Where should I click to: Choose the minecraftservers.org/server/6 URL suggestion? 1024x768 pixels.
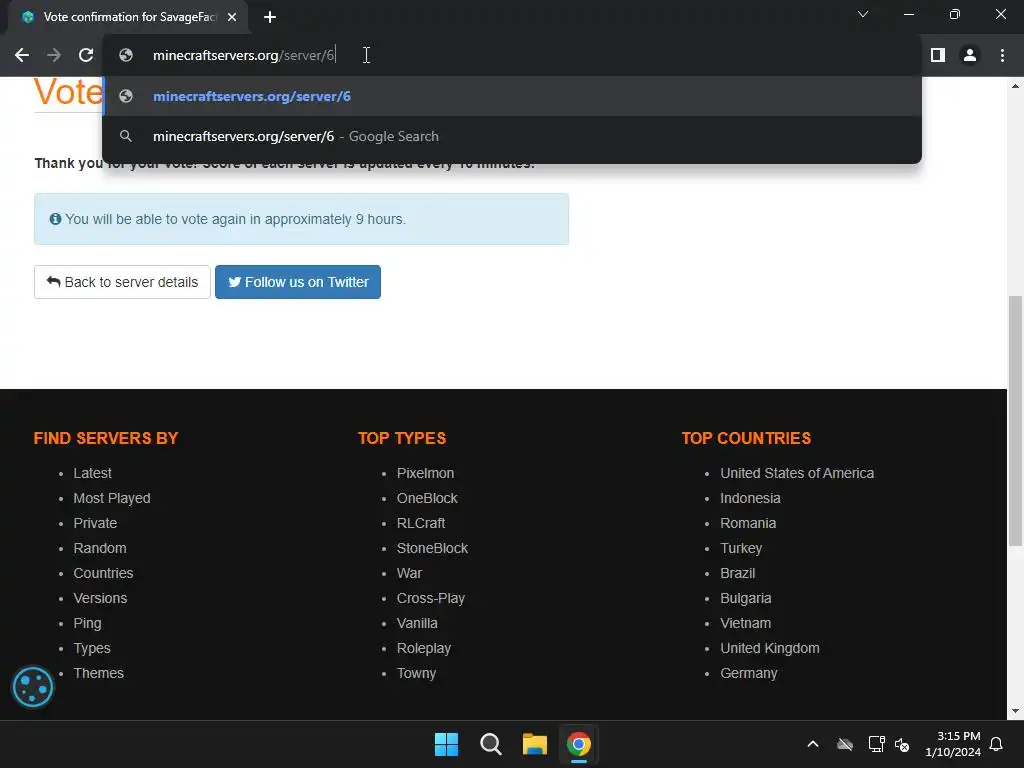512,96
